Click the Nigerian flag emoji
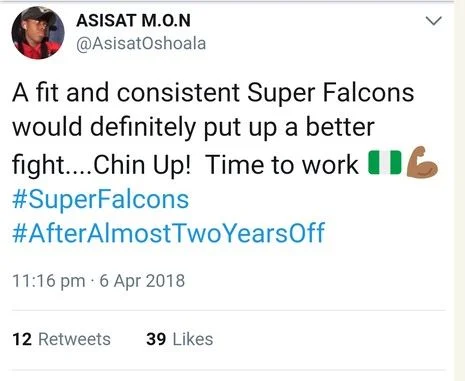This screenshot has width=465, height=381. [385, 163]
